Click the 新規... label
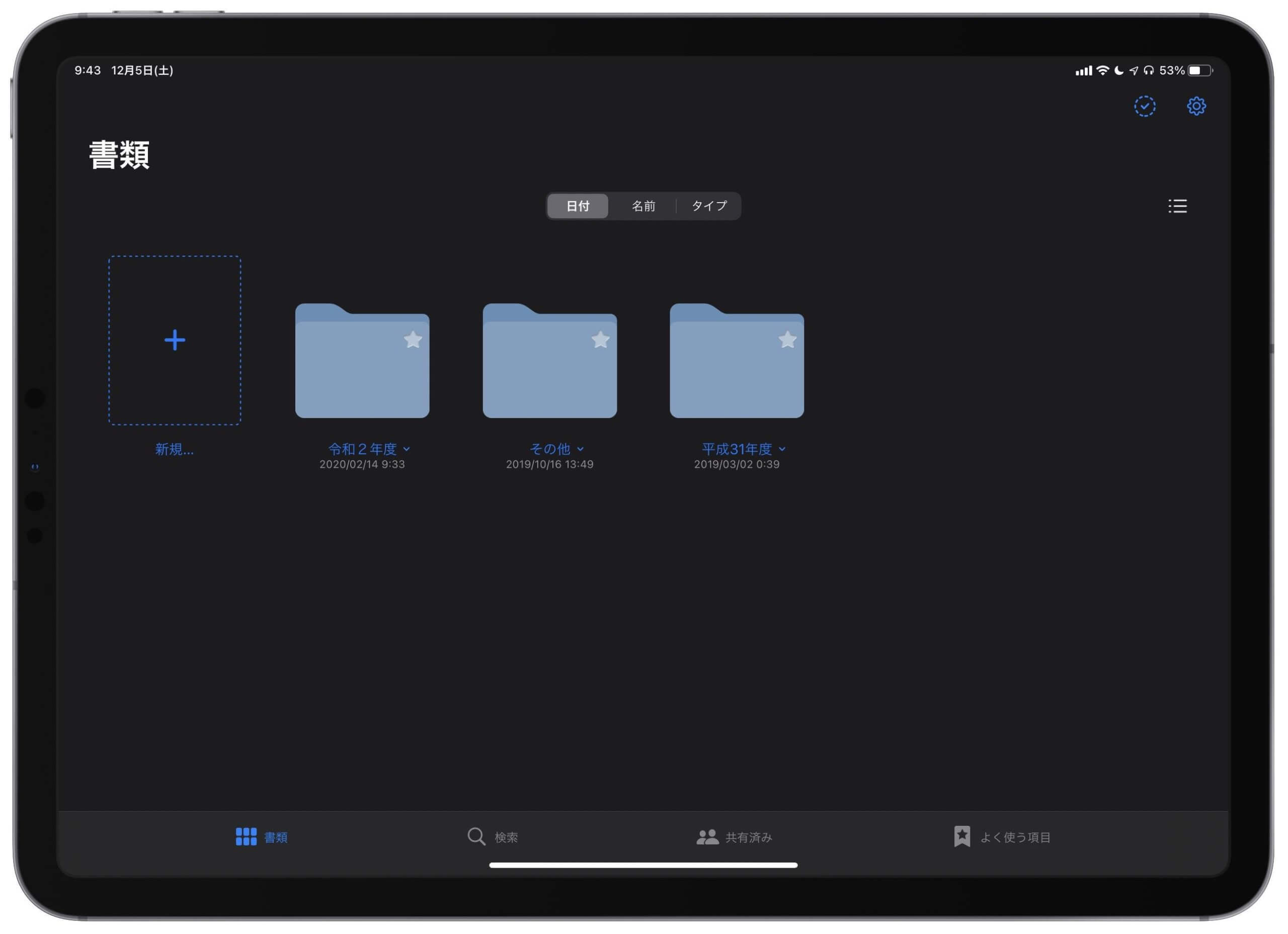The width and height of the screenshot is (1288, 934). pyautogui.click(x=175, y=450)
